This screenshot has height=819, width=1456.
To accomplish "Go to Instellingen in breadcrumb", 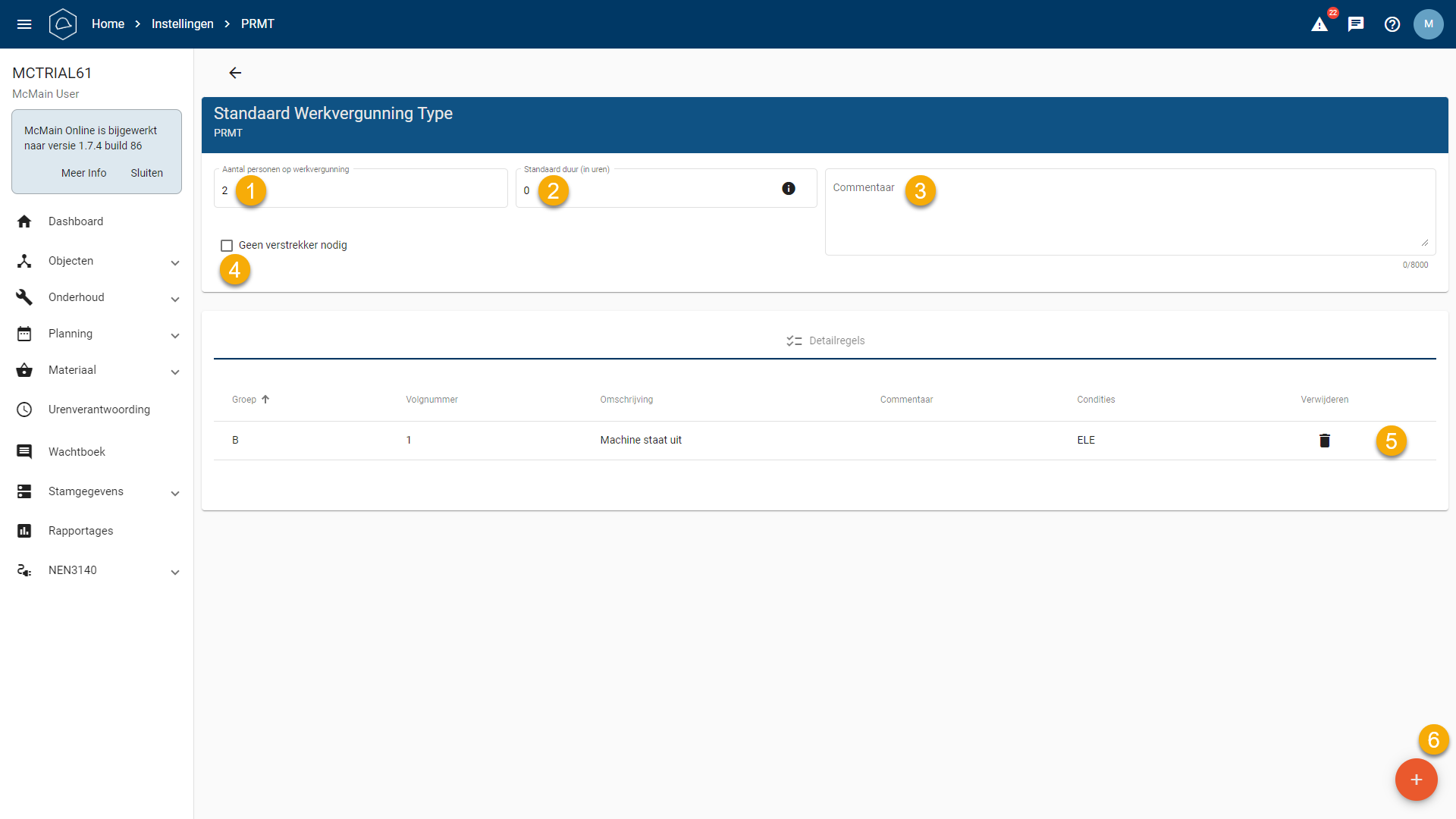I will pyautogui.click(x=182, y=24).
